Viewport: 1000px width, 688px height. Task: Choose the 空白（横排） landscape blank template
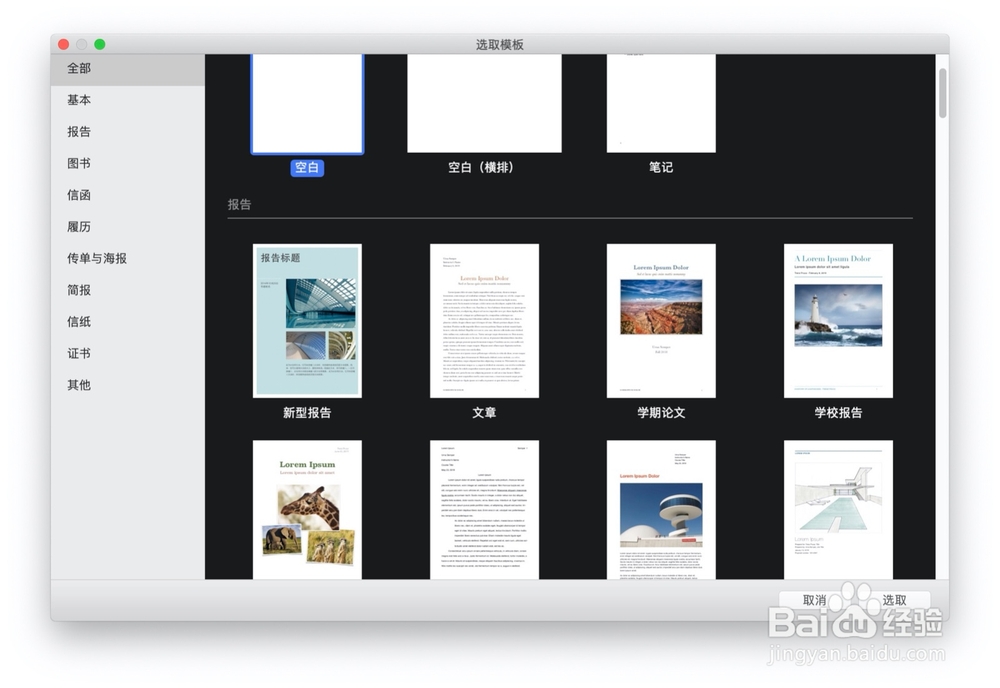(484, 100)
